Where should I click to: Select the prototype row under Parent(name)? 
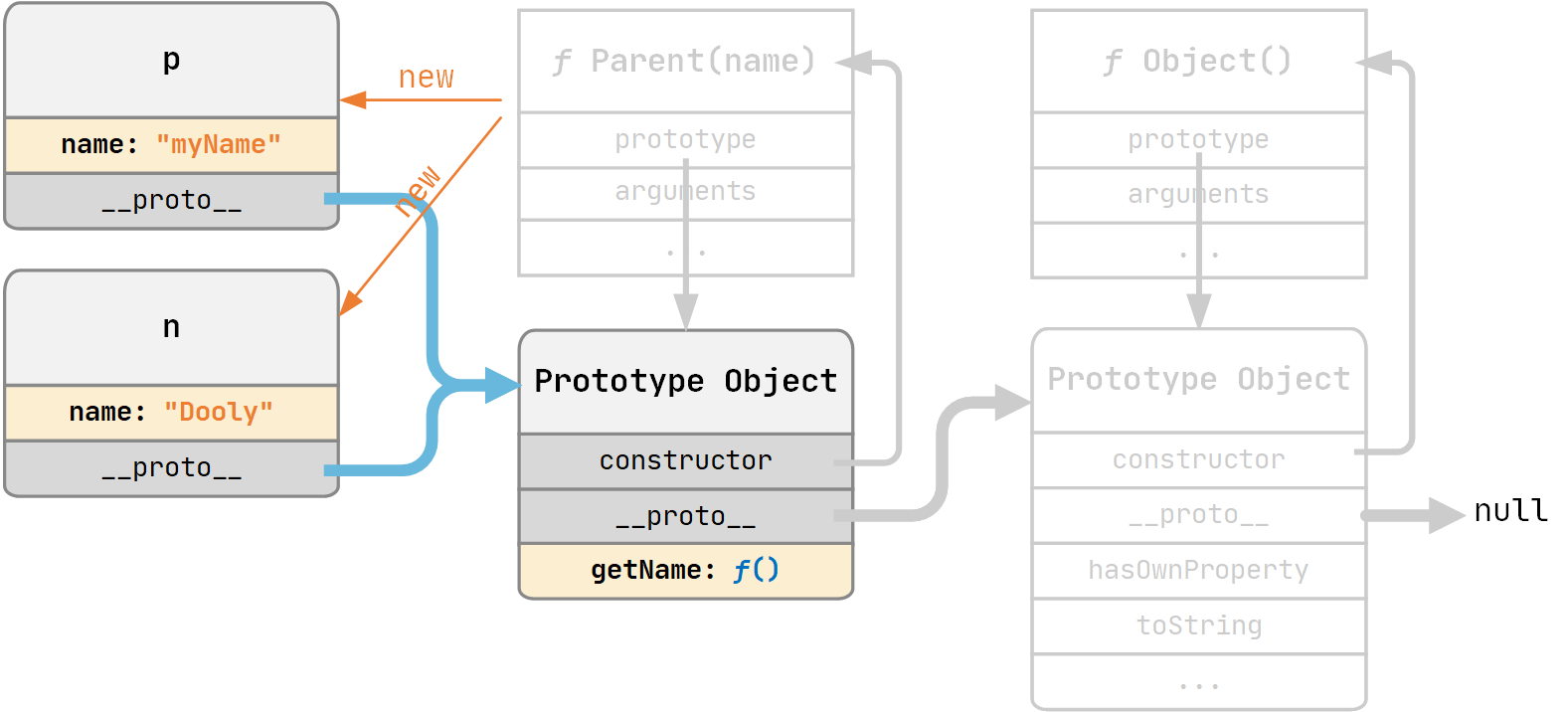(685, 140)
